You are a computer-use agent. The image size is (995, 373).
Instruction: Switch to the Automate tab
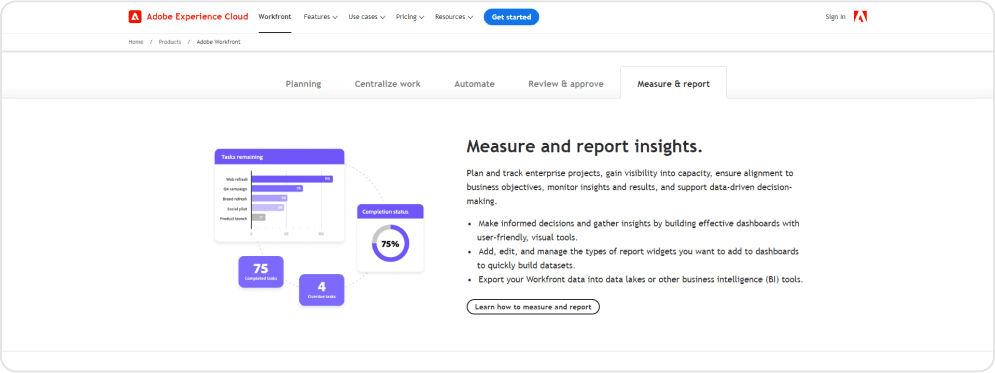coord(475,84)
